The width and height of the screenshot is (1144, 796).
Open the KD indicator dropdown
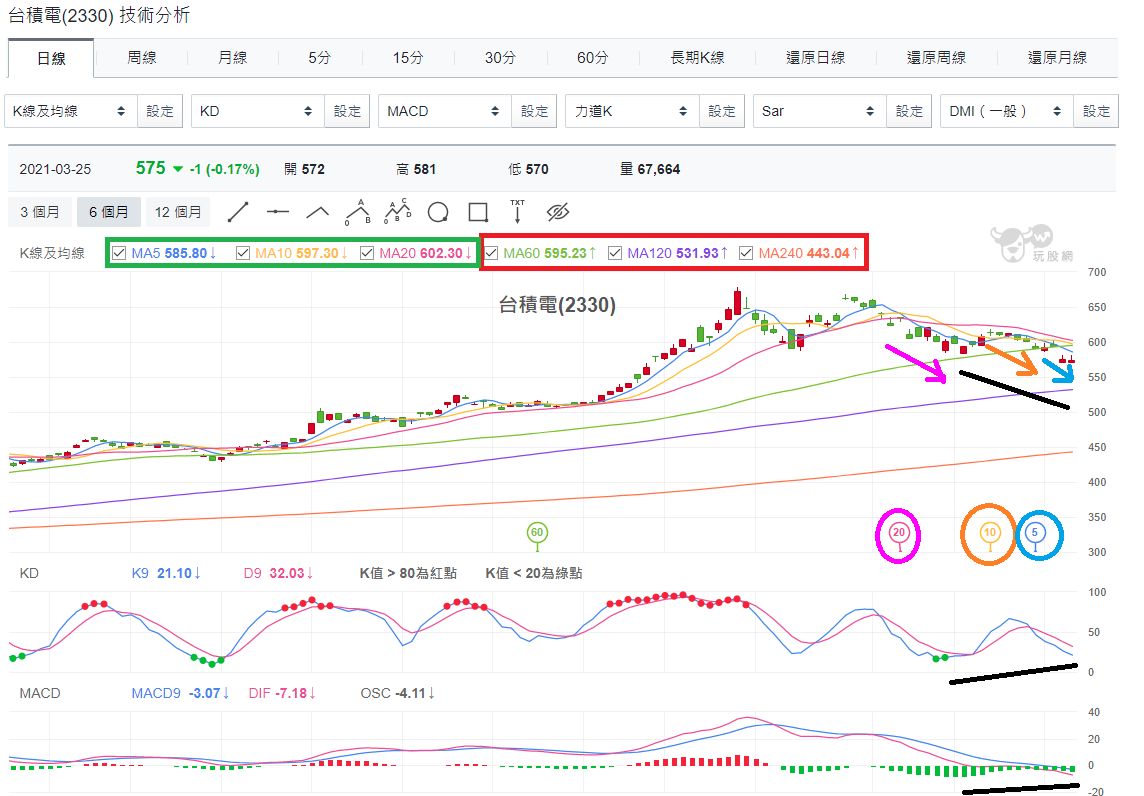(x=258, y=111)
